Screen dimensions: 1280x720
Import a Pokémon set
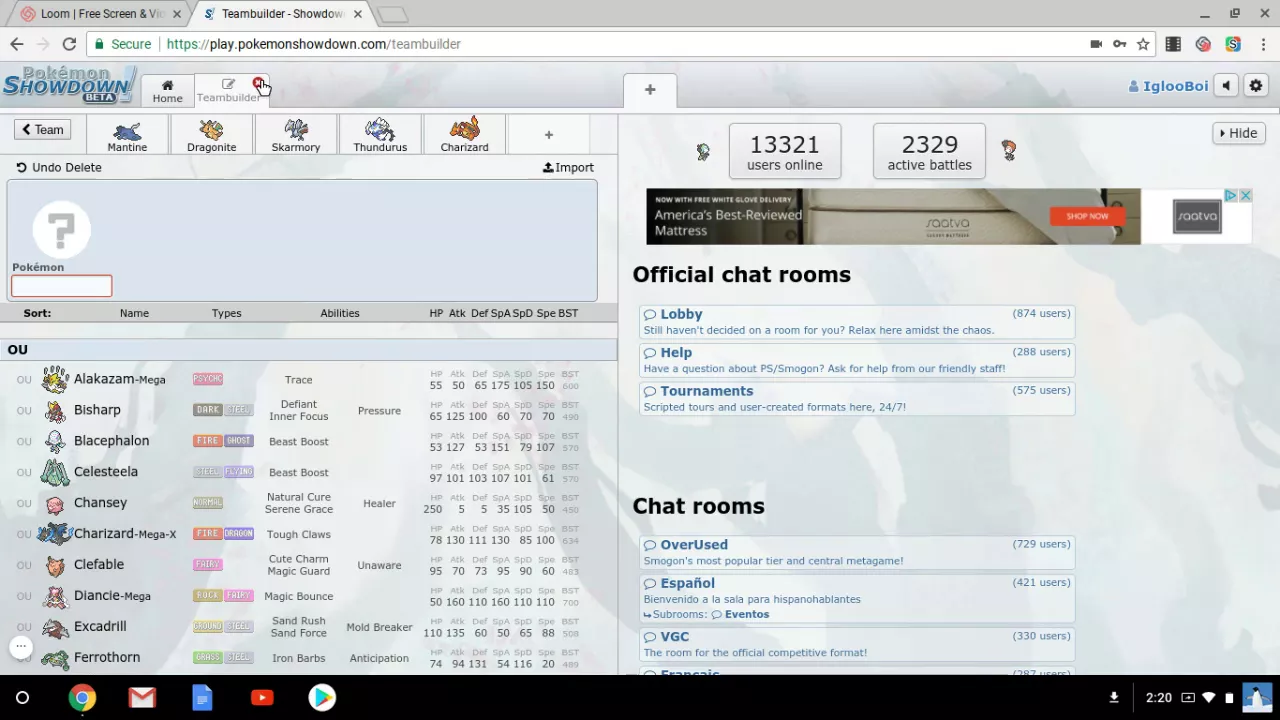pyautogui.click(x=568, y=167)
